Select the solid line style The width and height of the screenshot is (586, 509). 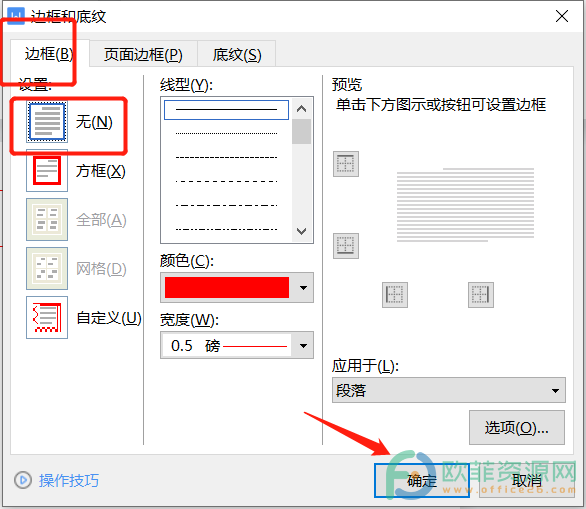point(226,109)
